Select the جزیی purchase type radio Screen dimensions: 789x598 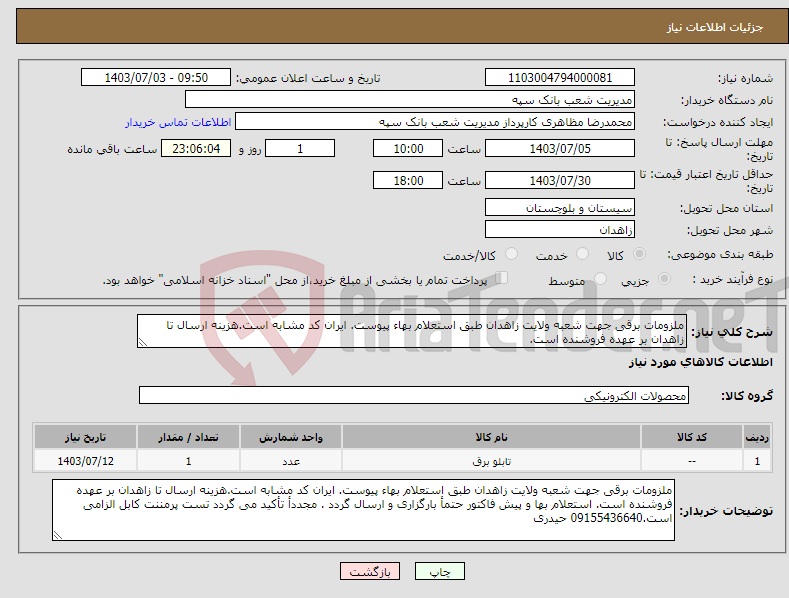point(664,279)
